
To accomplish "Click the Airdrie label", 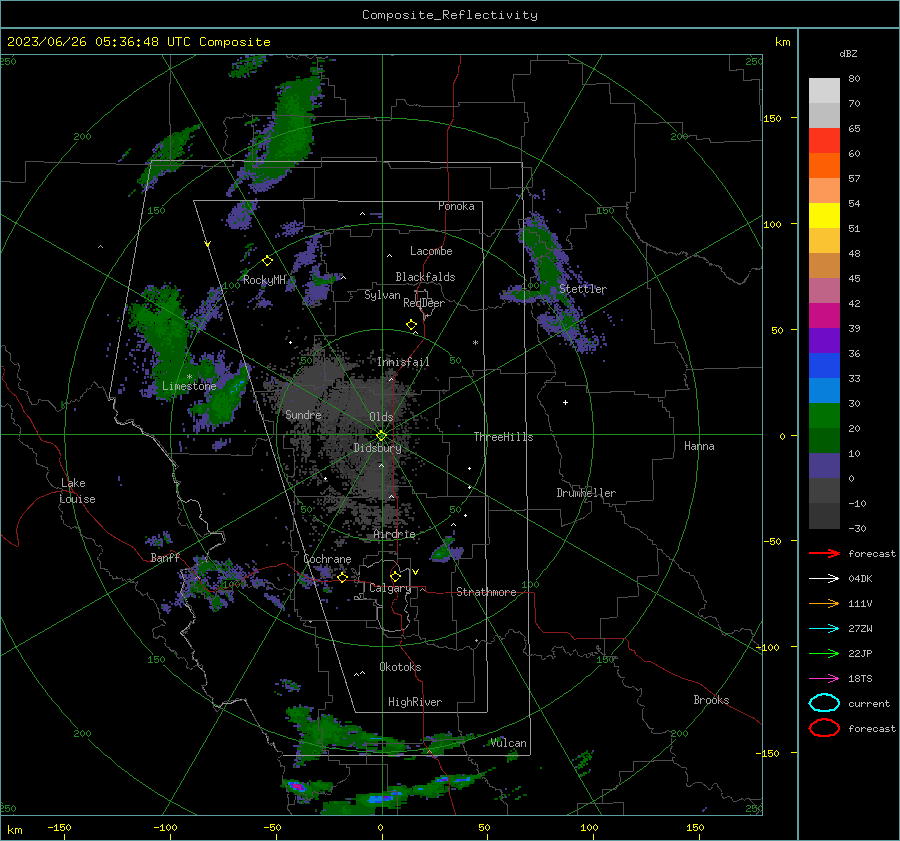I will coord(394,534).
